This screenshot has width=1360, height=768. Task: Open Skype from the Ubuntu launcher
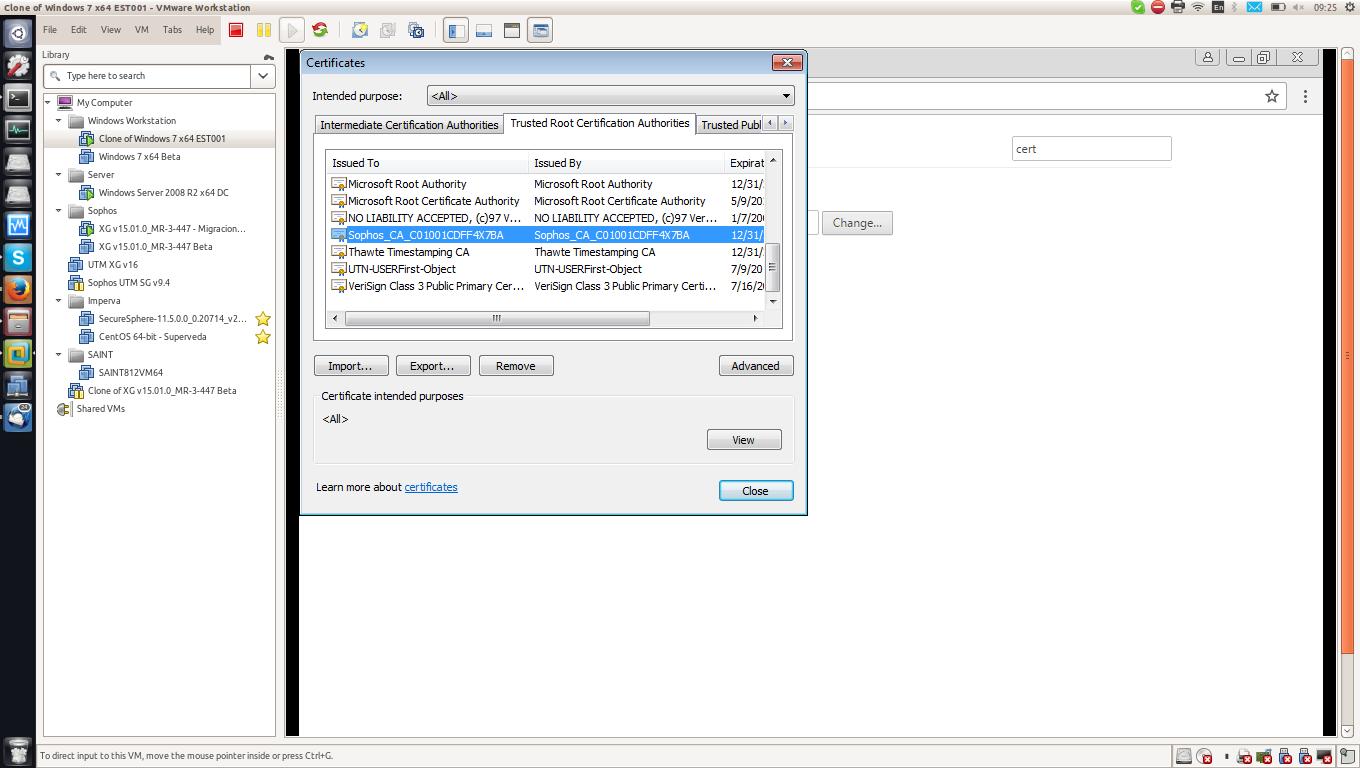click(x=18, y=257)
